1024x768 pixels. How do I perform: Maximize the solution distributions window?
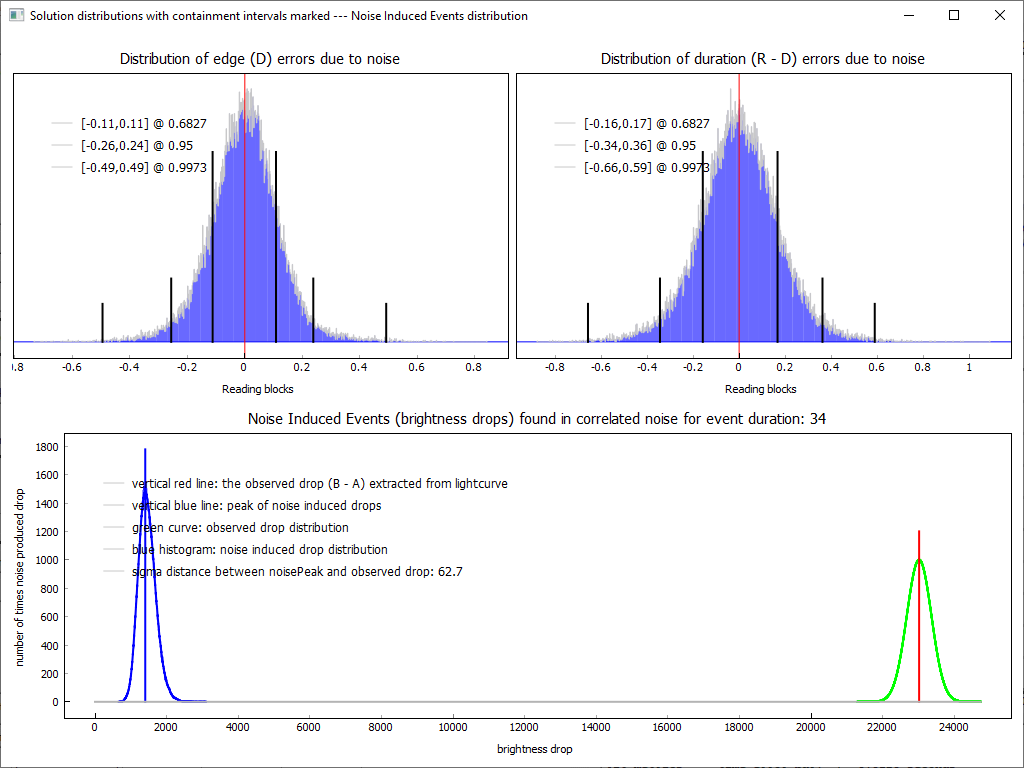click(x=953, y=16)
